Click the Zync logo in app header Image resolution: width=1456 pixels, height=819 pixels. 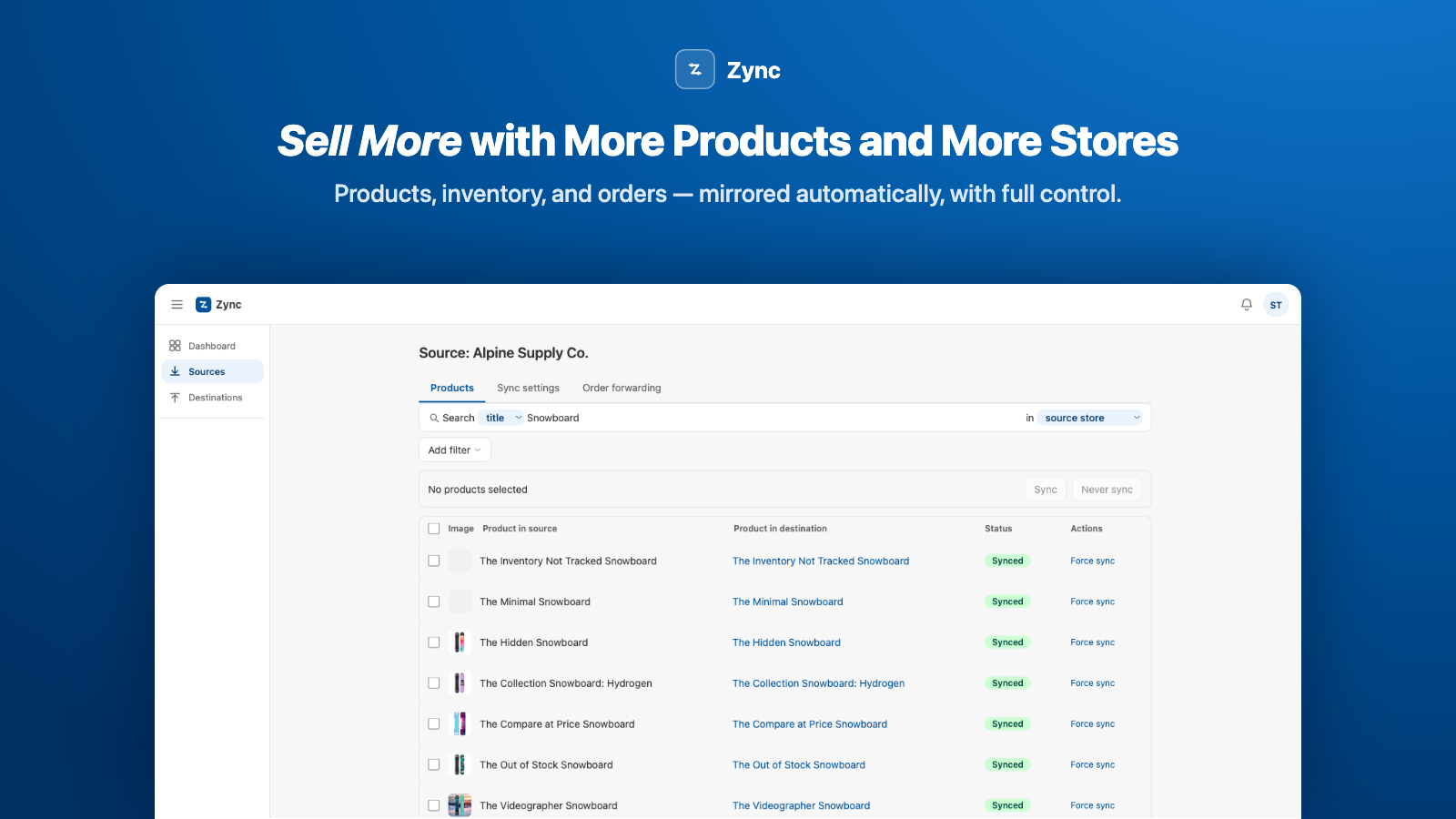[x=218, y=305]
